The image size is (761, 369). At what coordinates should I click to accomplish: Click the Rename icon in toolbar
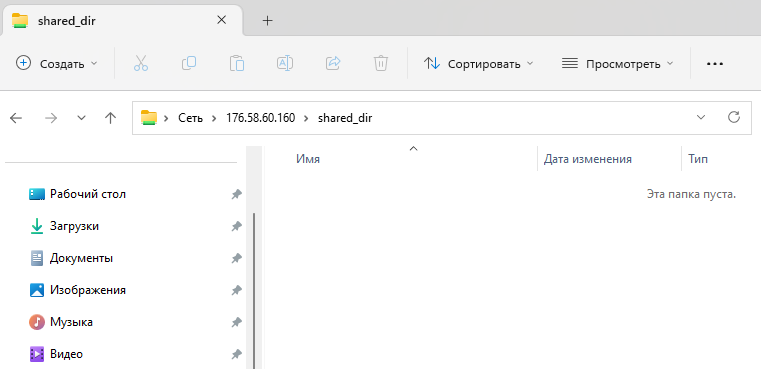[x=284, y=64]
